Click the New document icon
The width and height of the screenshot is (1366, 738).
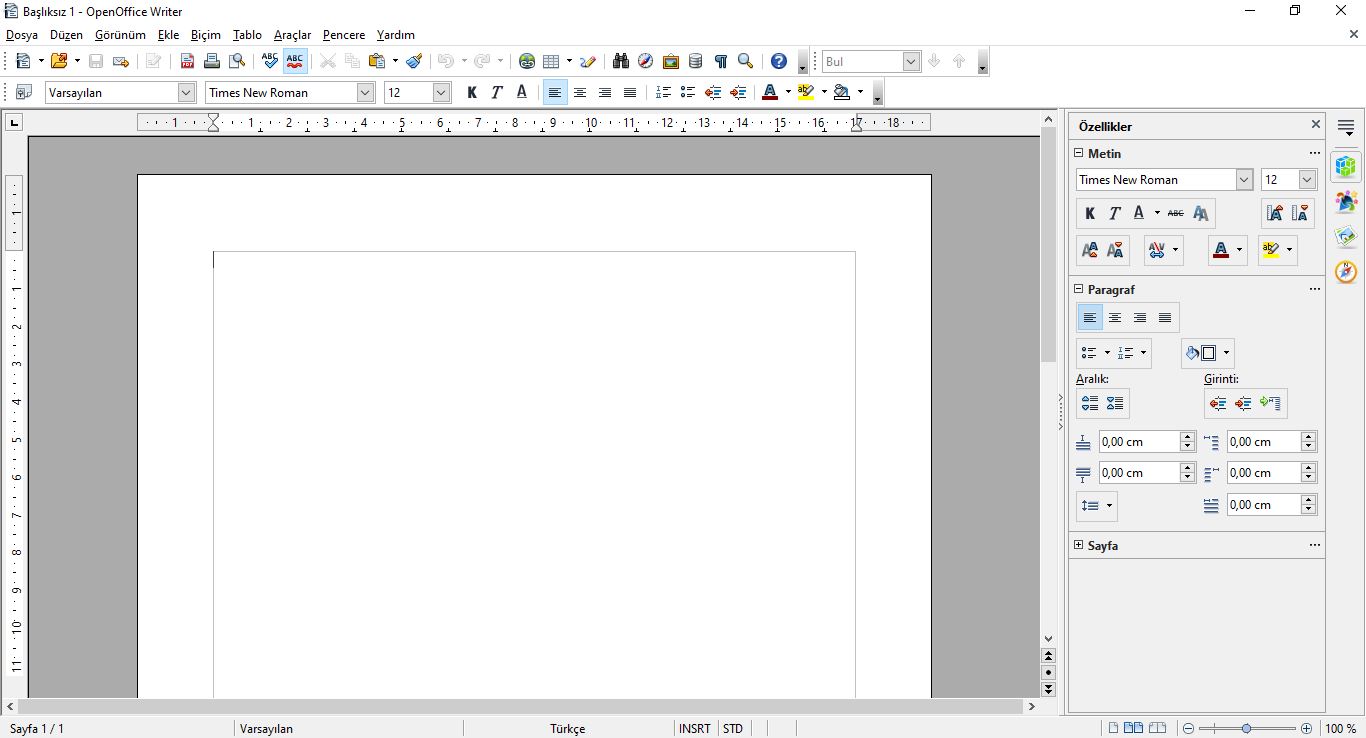coord(23,61)
